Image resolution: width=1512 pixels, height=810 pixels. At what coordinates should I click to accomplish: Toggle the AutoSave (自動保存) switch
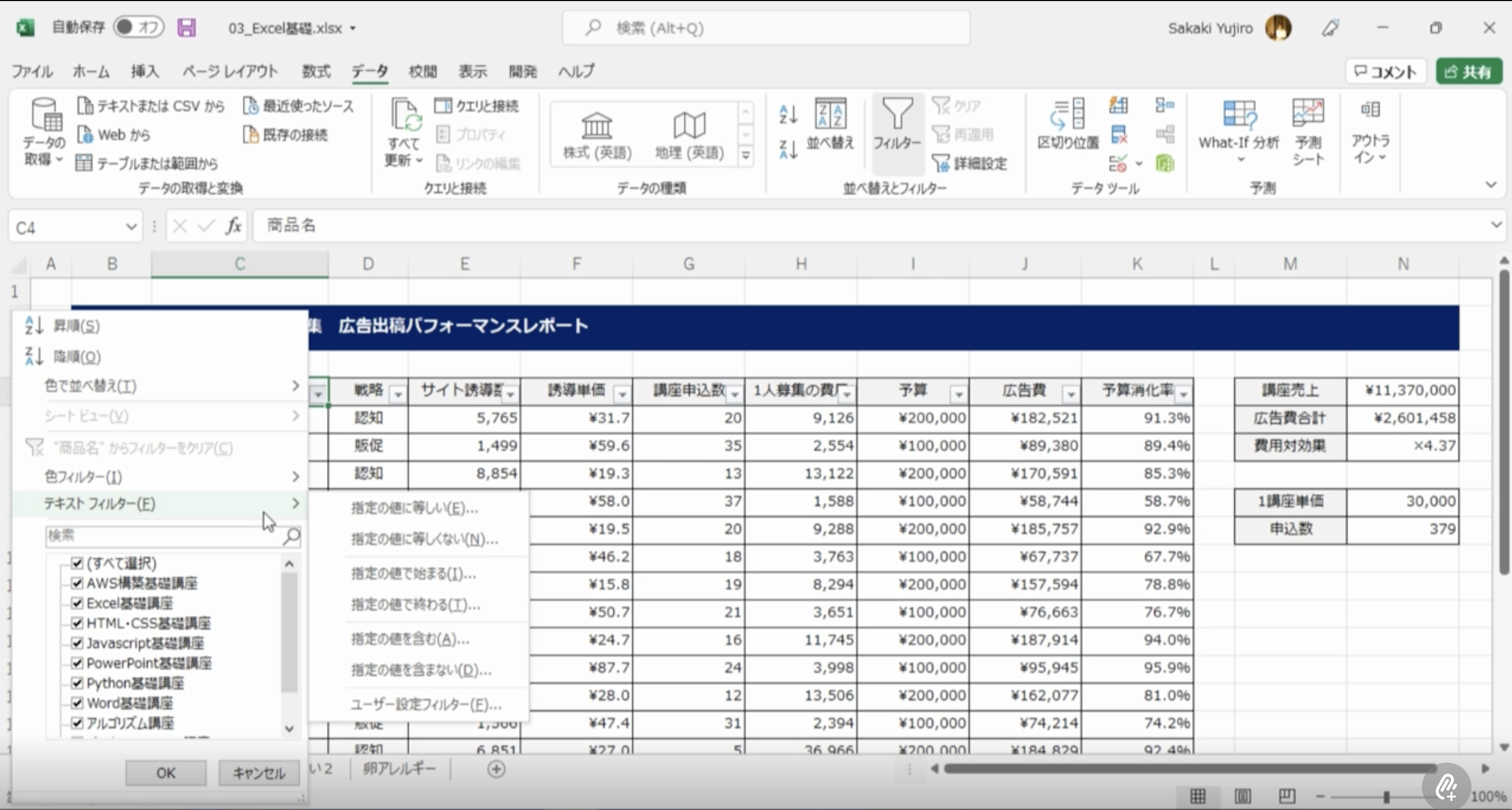pyautogui.click(x=139, y=27)
